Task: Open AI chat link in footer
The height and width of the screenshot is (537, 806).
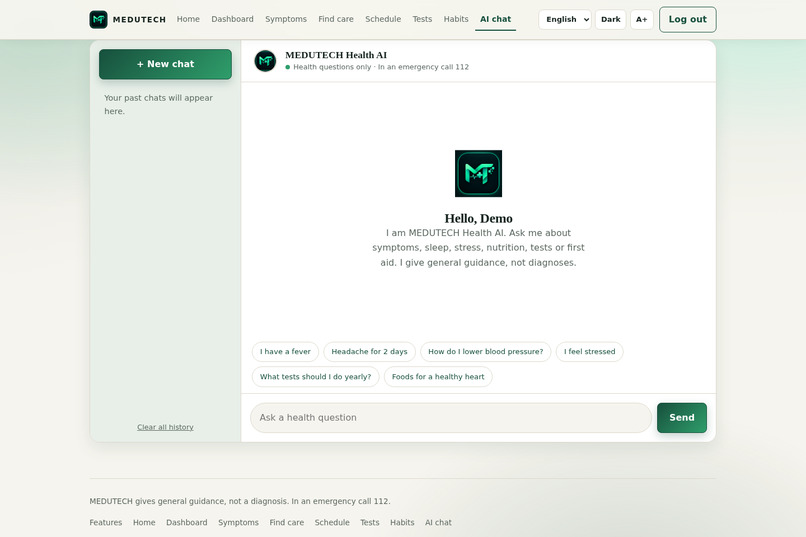Action: [x=438, y=523]
